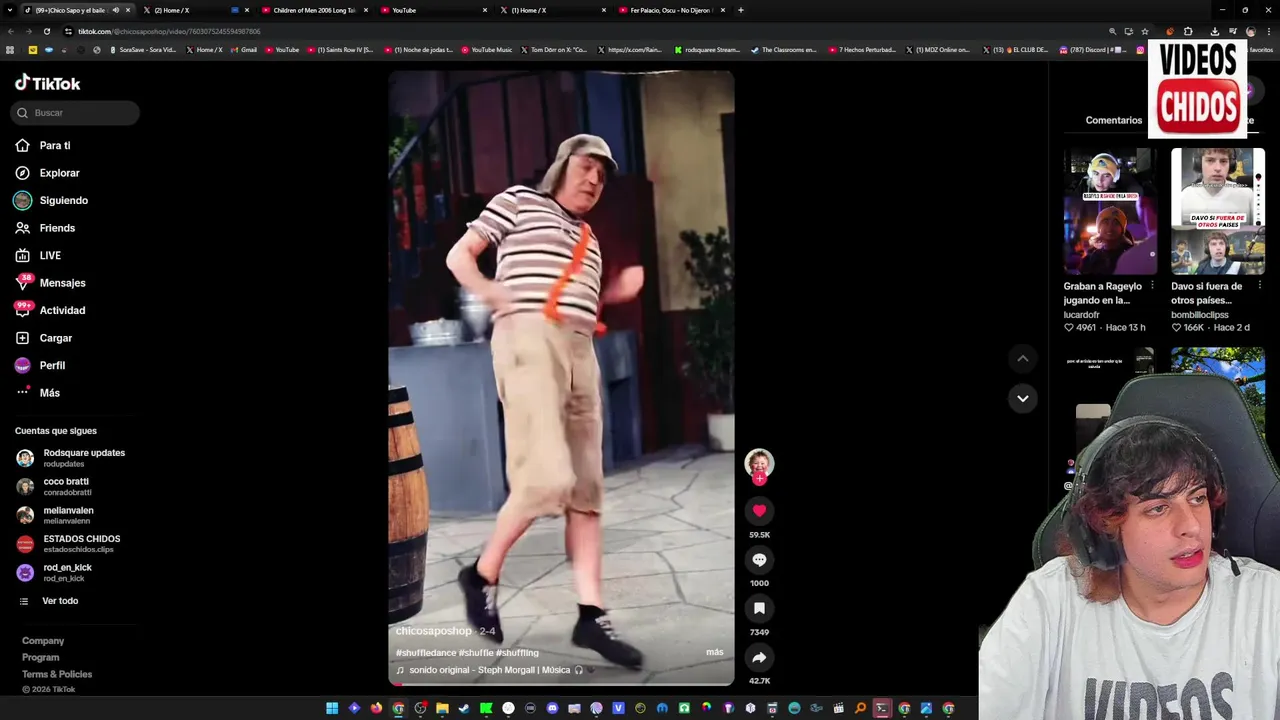Open the bombilloclips creator link
1280x720 pixels.
pos(1200,315)
